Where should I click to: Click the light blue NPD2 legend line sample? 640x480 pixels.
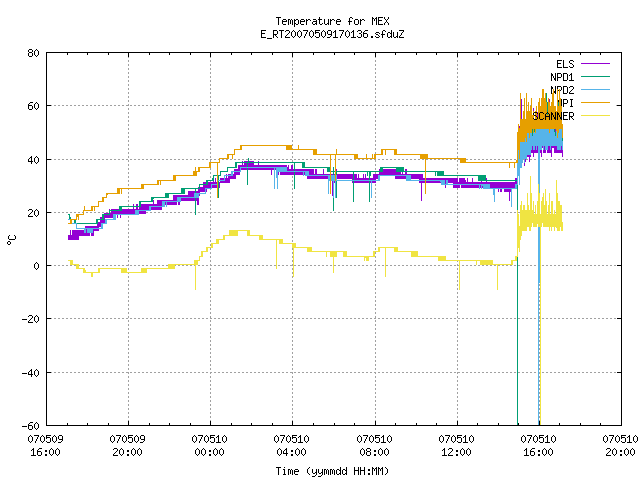tap(595, 89)
